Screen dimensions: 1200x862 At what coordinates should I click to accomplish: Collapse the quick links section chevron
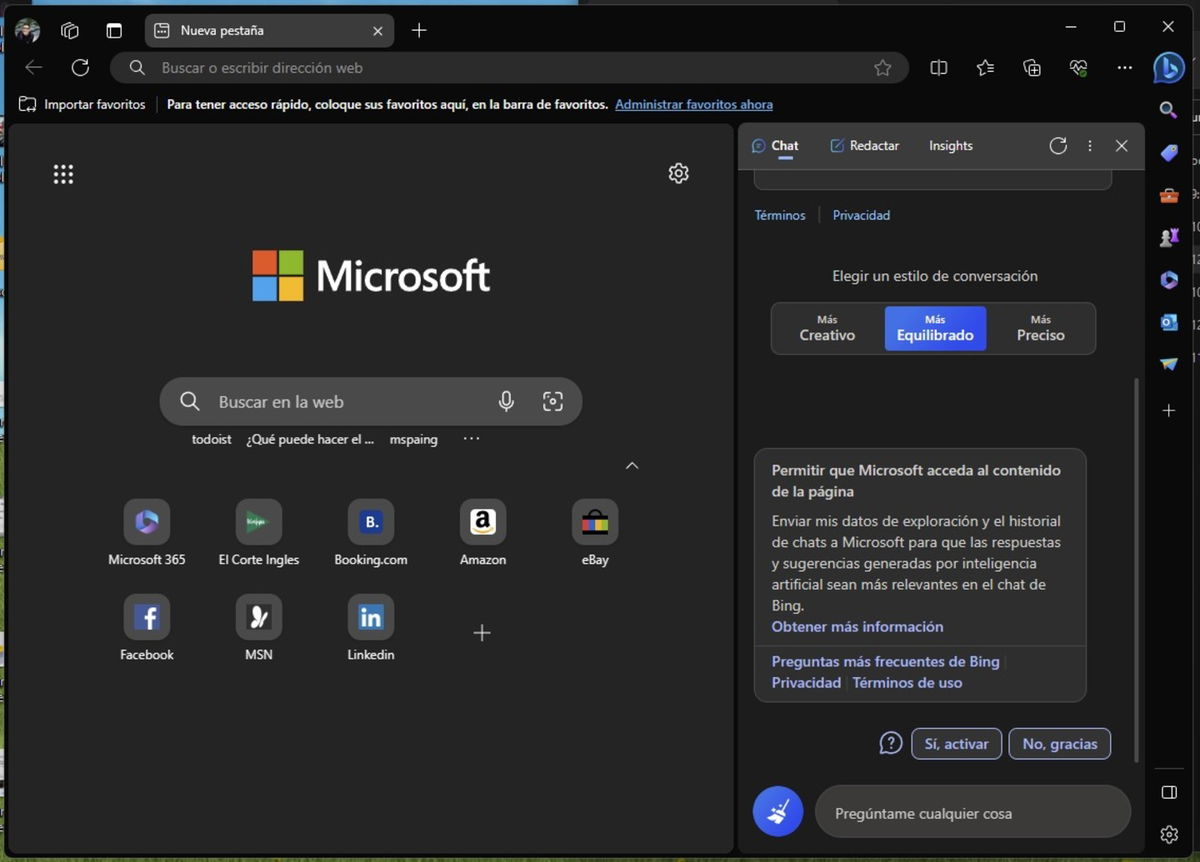point(632,465)
